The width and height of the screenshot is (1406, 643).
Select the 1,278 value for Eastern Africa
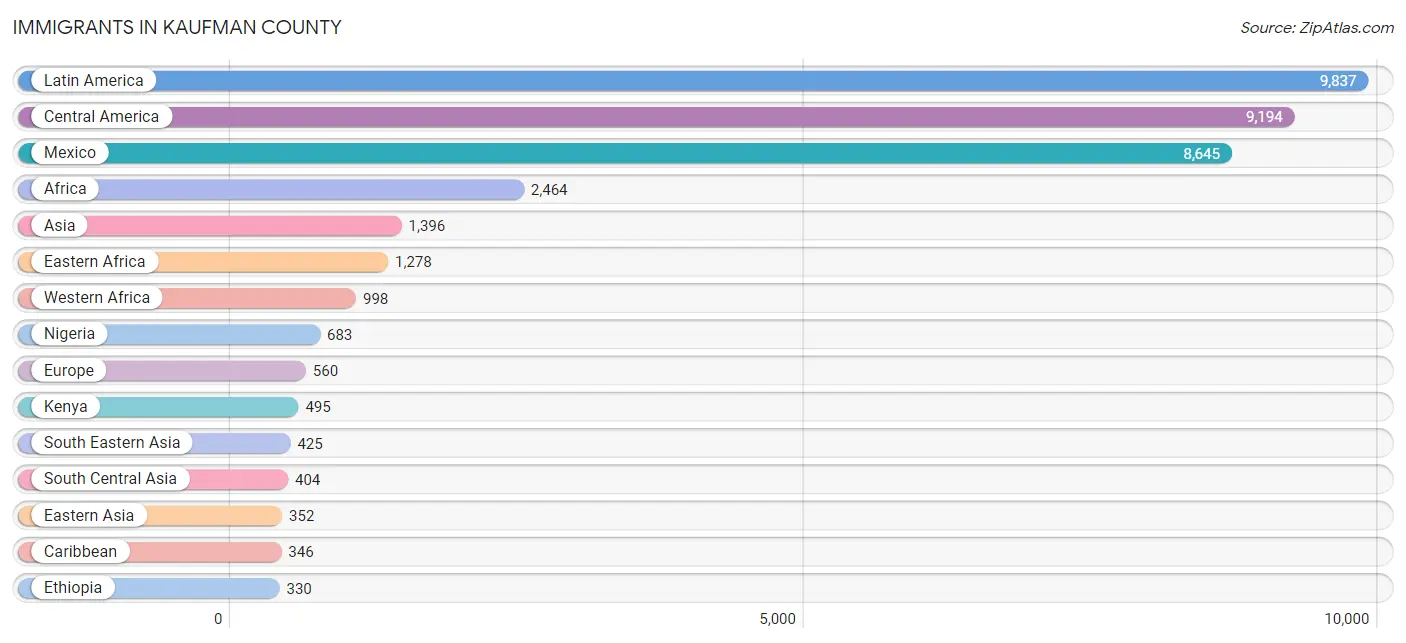[x=413, y=262]
